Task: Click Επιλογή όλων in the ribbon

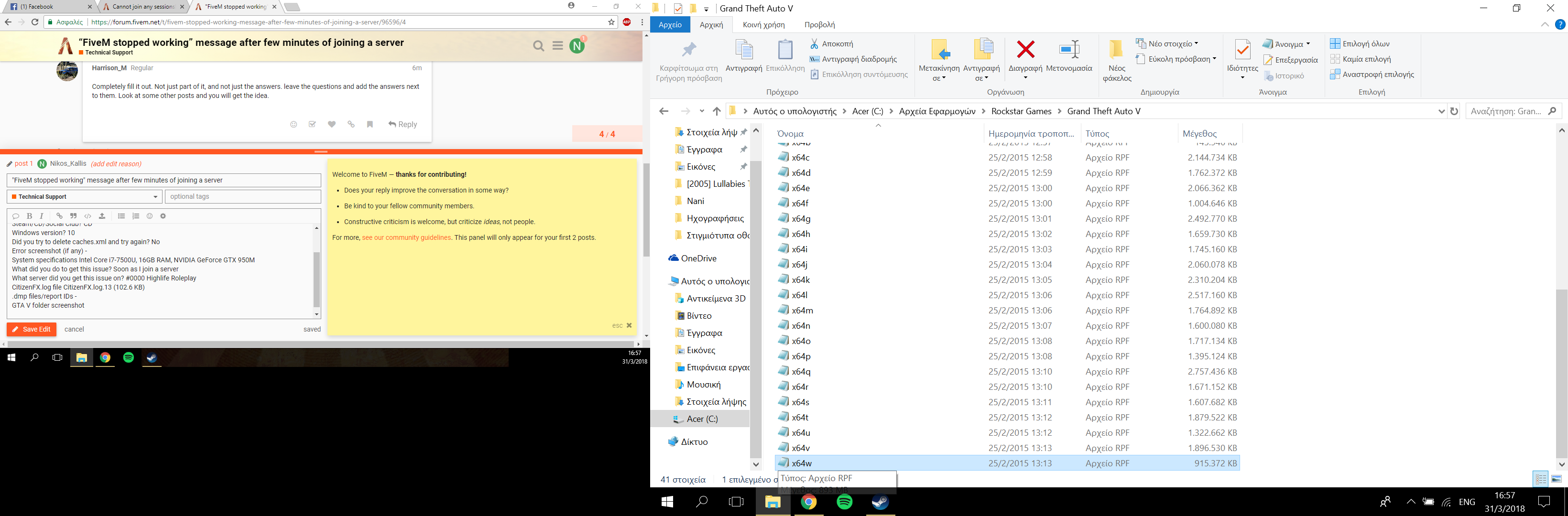Action: click(1360, 44)
